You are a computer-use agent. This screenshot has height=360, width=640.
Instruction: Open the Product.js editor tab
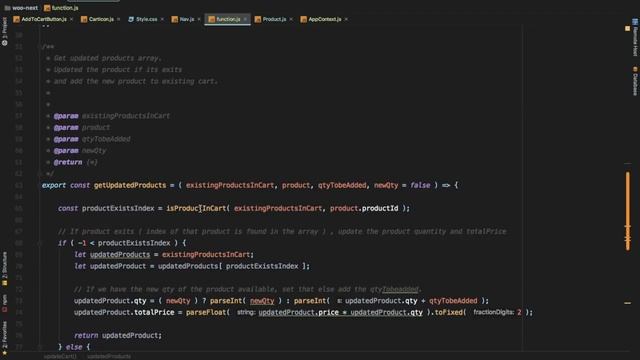pos(273,19)
